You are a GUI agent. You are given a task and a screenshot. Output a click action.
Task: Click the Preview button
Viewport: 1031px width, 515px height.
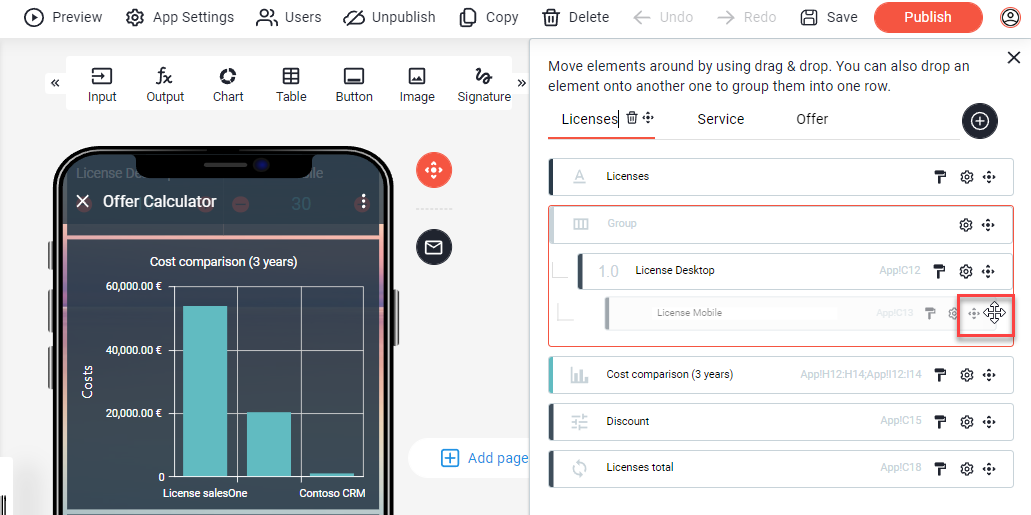(63, 17)
